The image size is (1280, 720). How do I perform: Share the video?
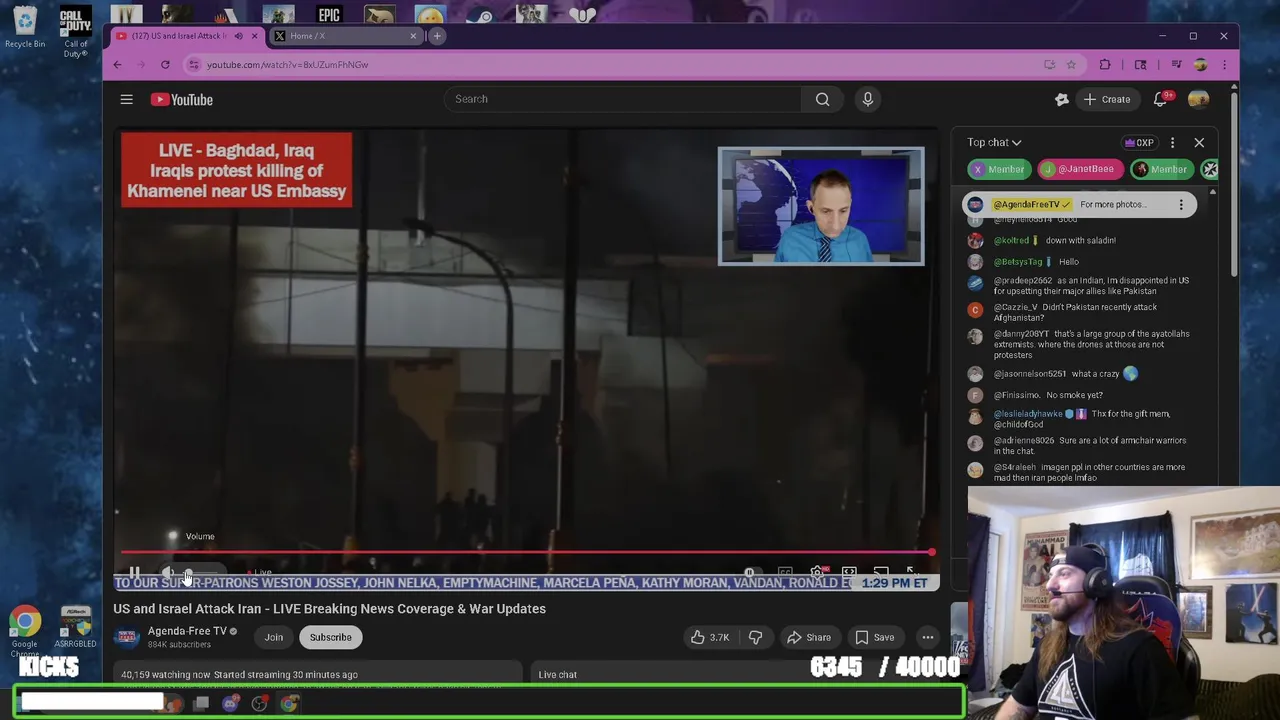pos(809,637)
